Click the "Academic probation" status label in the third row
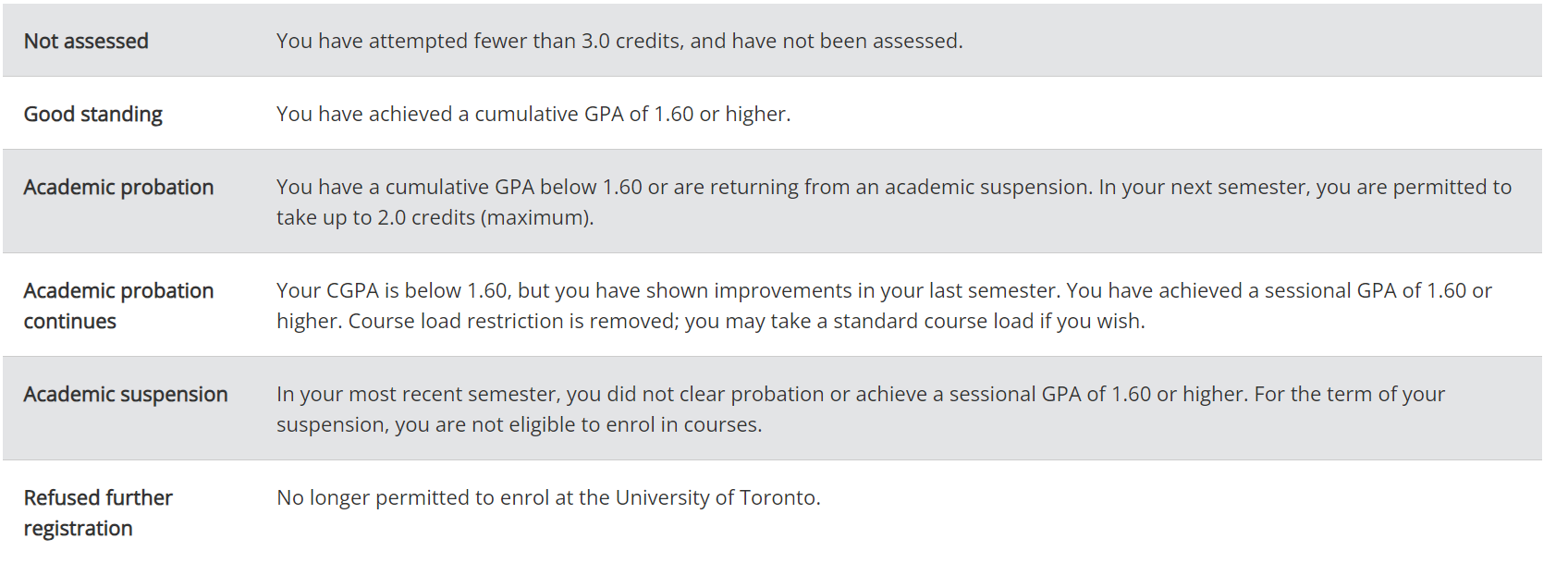1568x563 pixels. tap(118, 188)
